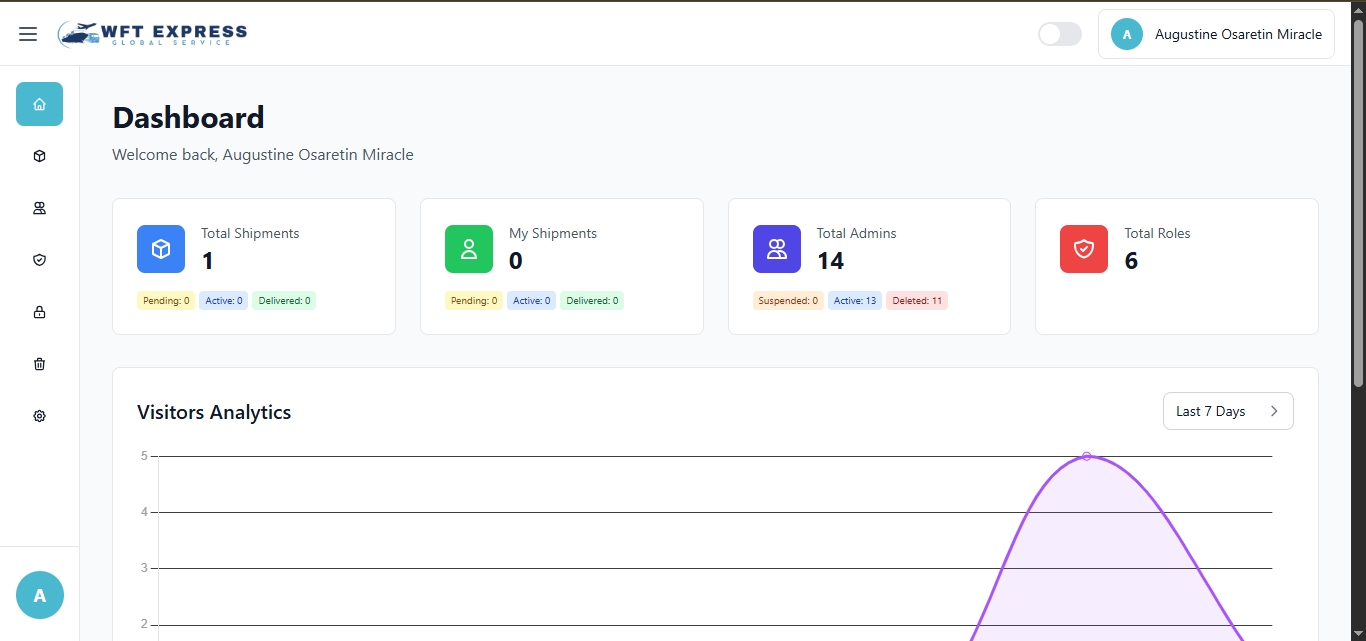Select the trash bin sidebar icon
This screenshot has width=1366, height=641.
pyautogui.click(x=39, y=364)
